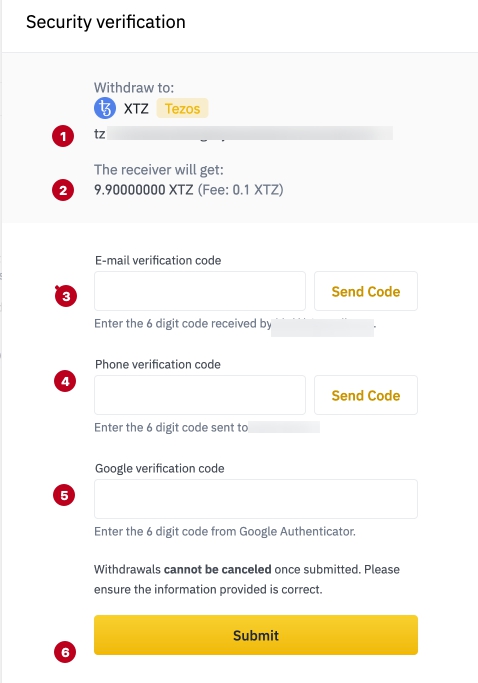Focus the Phone verification code field
The height and width of the screenshot is (683, 478).
(200, 395)
